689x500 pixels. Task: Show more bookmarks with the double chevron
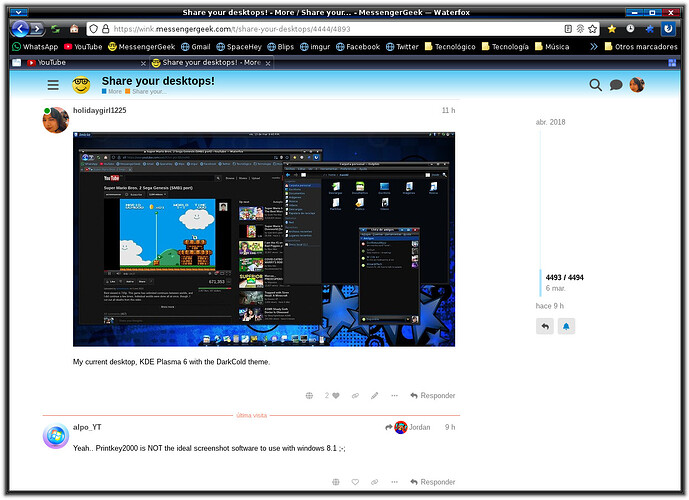(x=594, y=47)
